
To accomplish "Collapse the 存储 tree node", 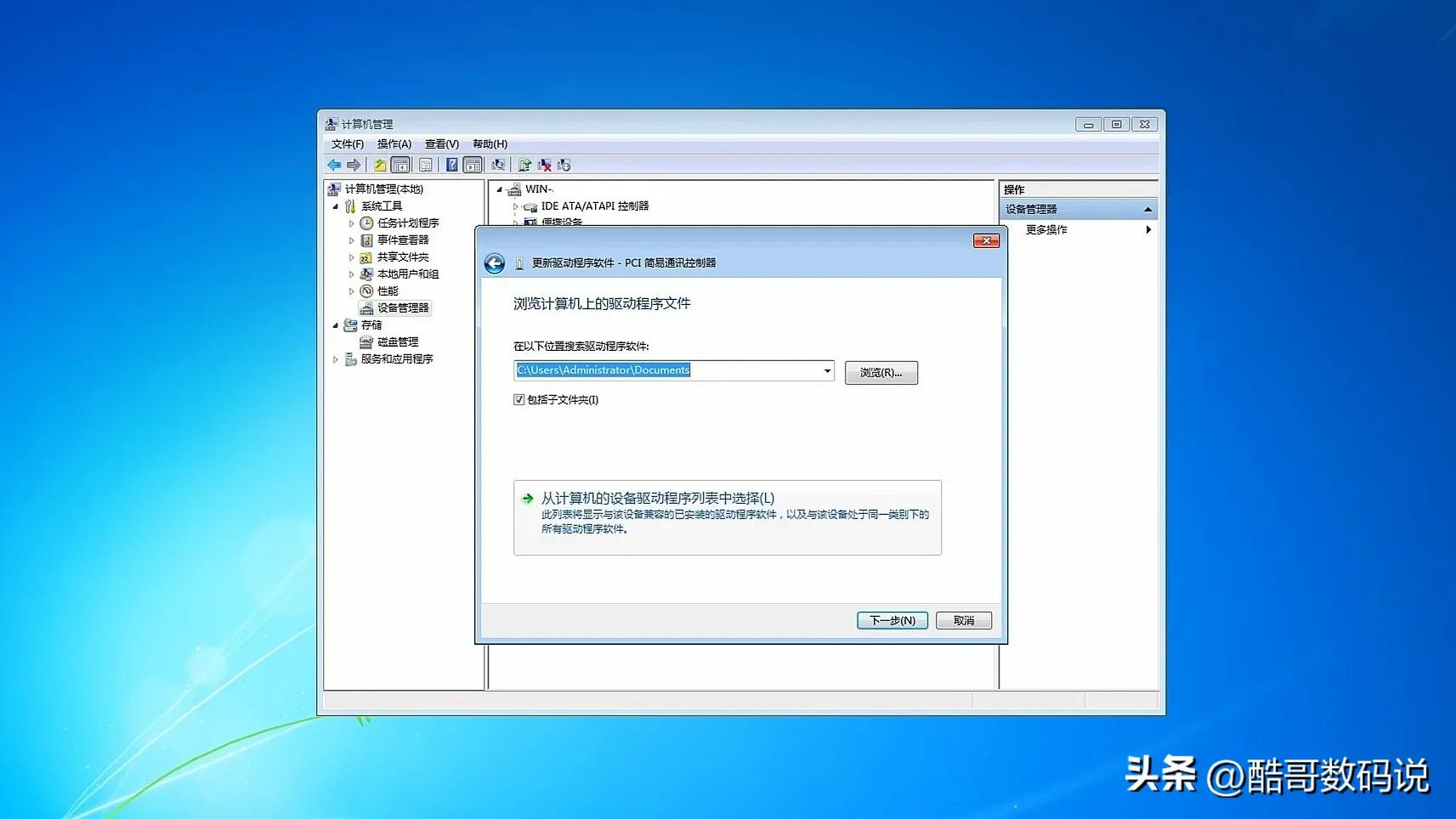I will [335, 325].
